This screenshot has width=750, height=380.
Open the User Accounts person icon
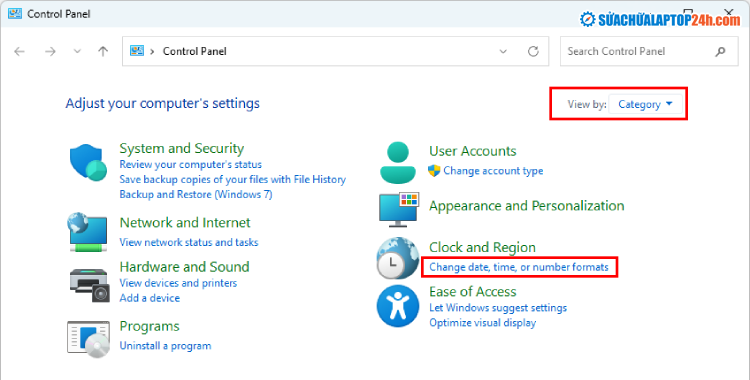tap(397, 162)
